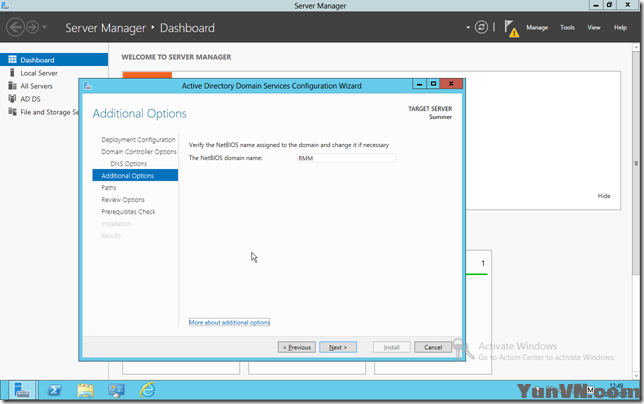Open the View menu
Image resolution: width=644 pixels, height=404 pixels.
point(593,28)
